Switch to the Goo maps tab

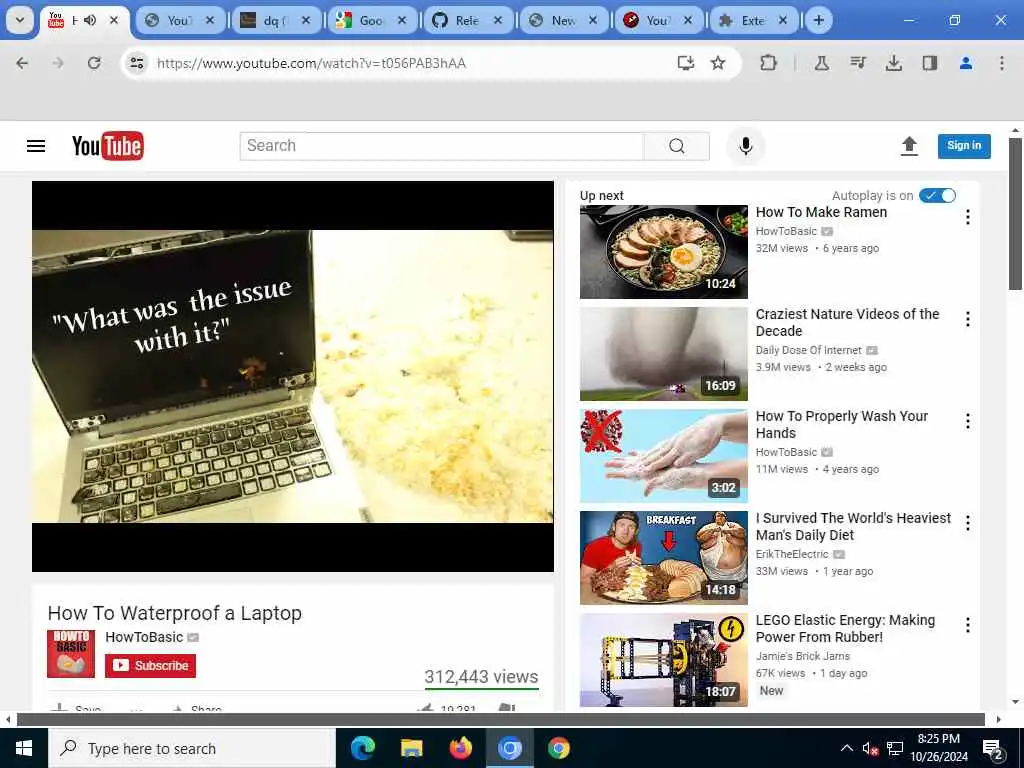(x=372, y=20)
